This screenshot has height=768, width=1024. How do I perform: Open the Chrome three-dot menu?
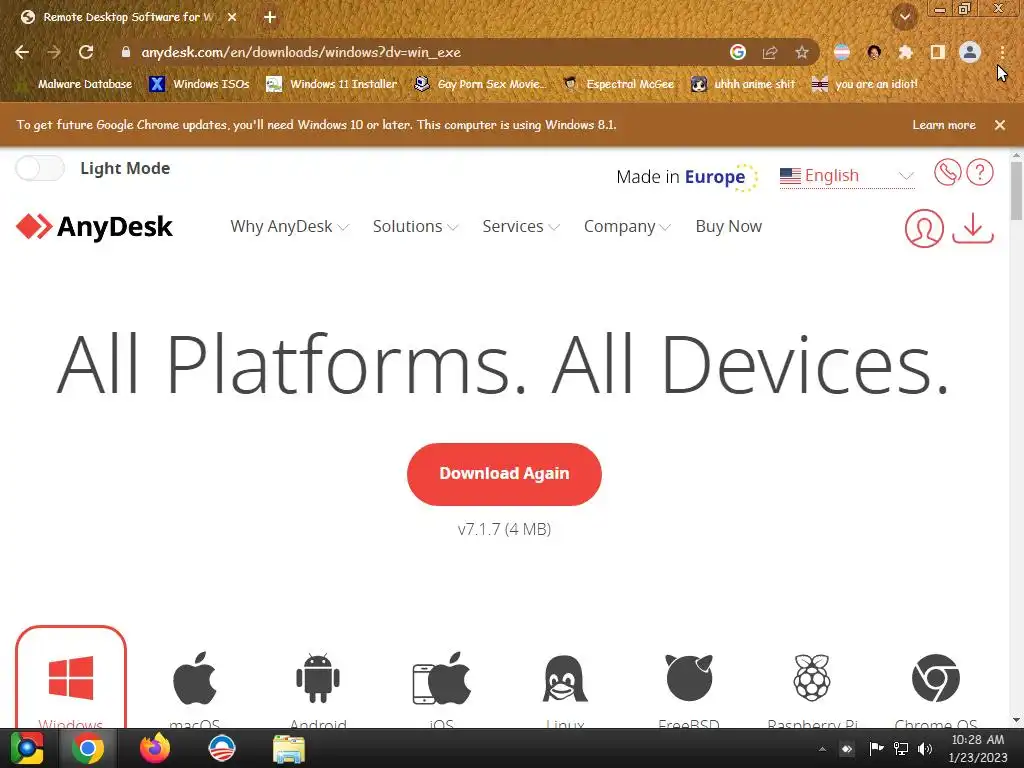pyautogui.click(x=1002, y=52)
